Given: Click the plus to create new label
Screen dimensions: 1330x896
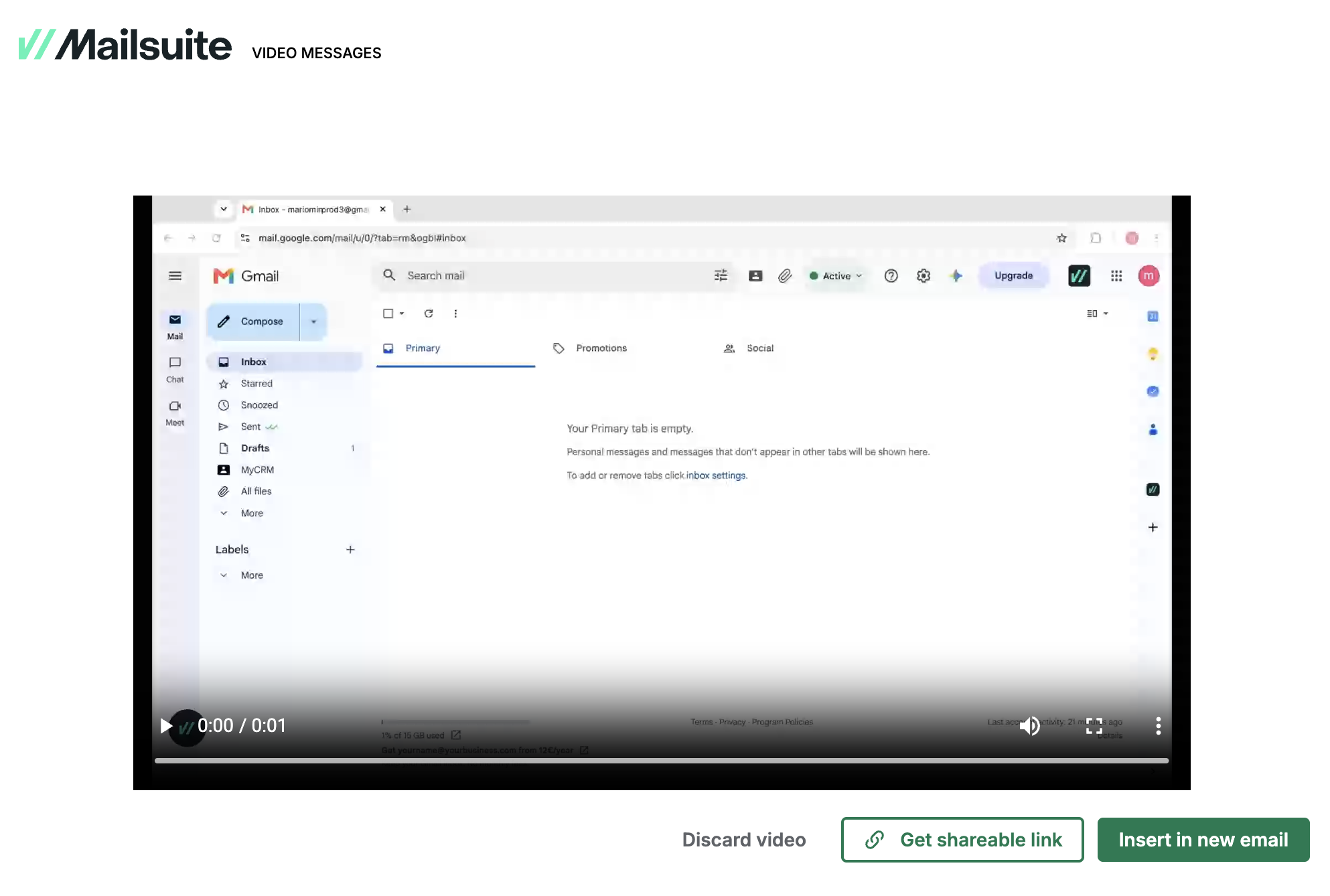Looking at the screenshot, I should coord(350,550).
